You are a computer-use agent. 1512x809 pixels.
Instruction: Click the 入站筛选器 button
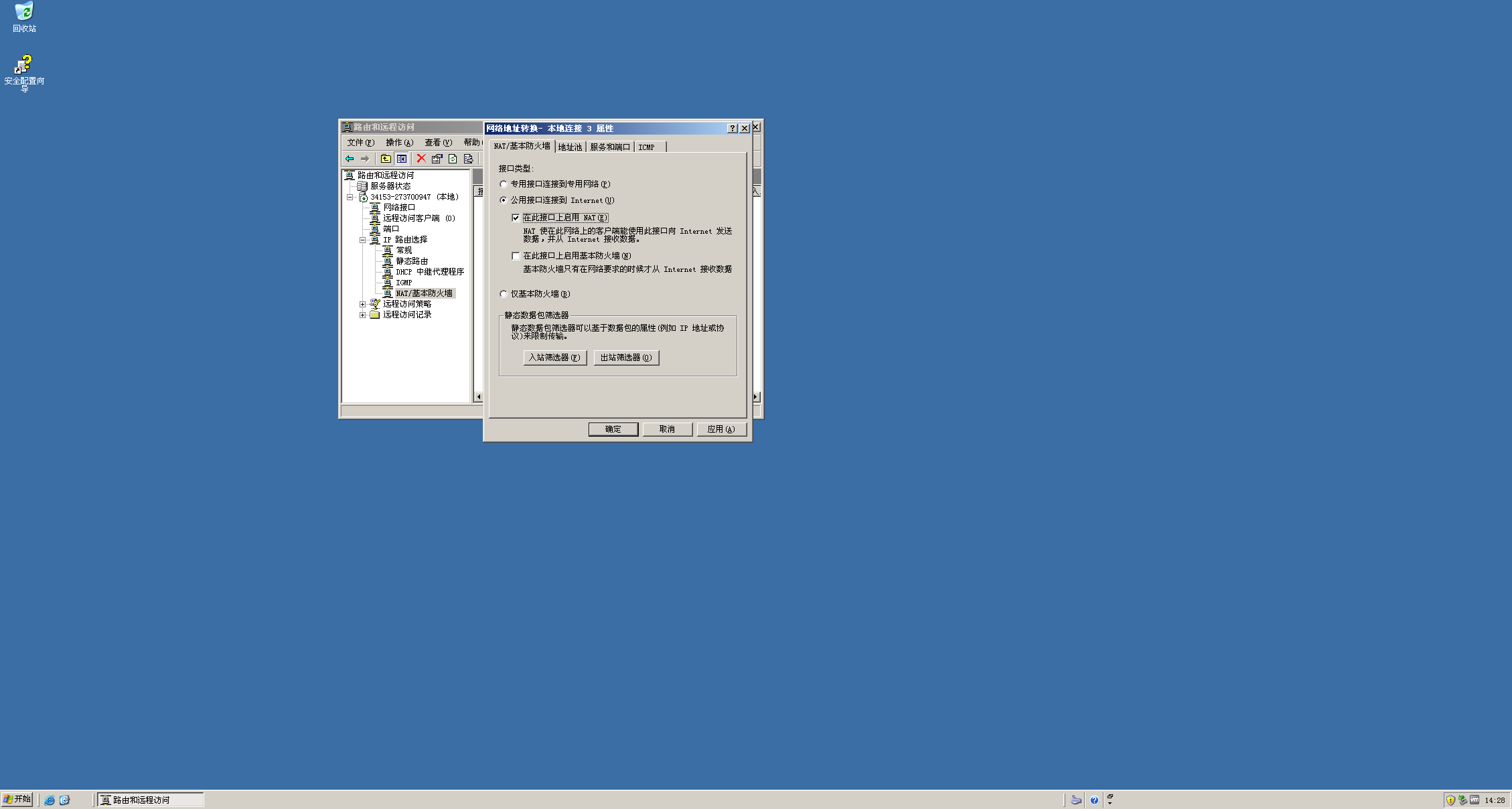[x=554, y=358]
